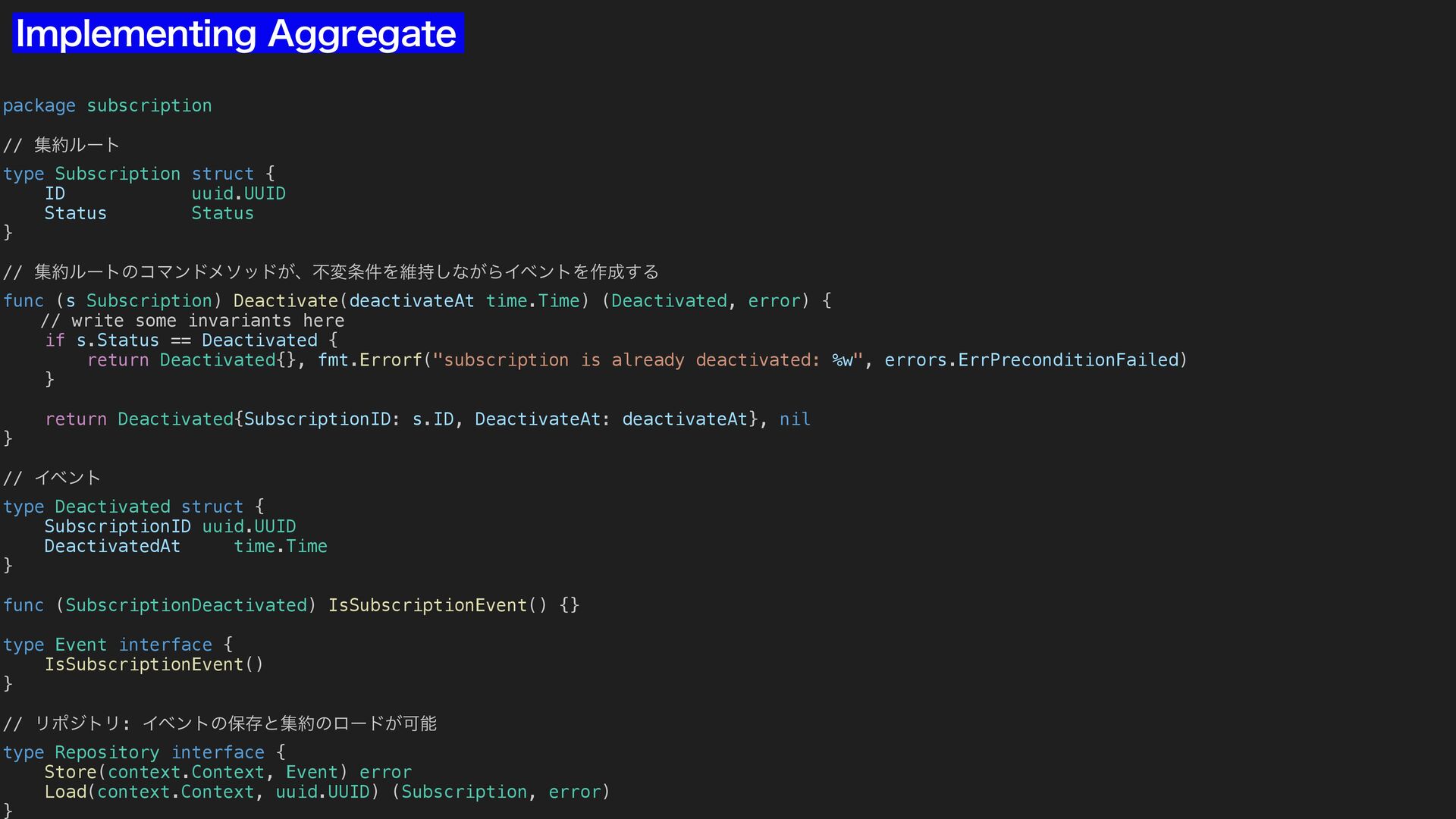Click the Deactivate method name

tap(285, 301)
